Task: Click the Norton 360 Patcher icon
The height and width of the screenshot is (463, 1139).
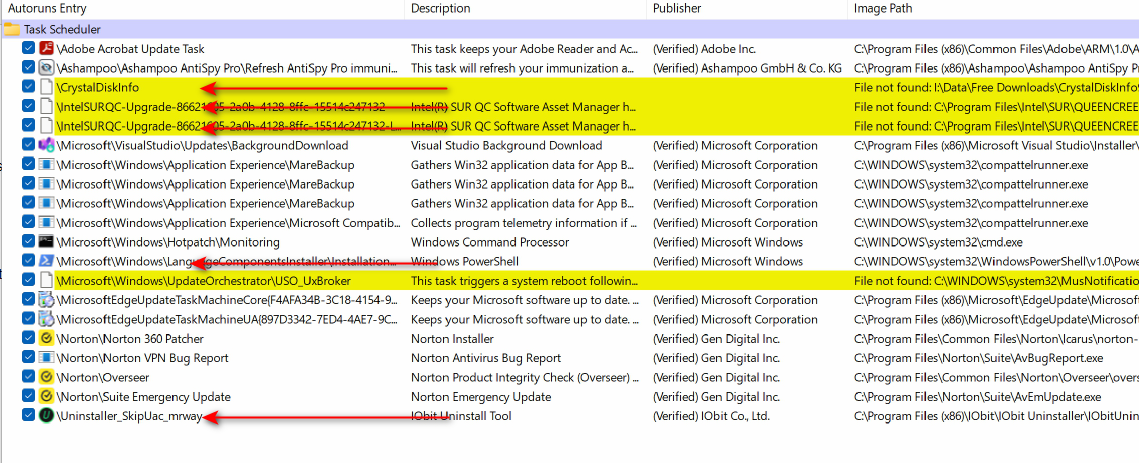Action: click(x=46, y=339)
